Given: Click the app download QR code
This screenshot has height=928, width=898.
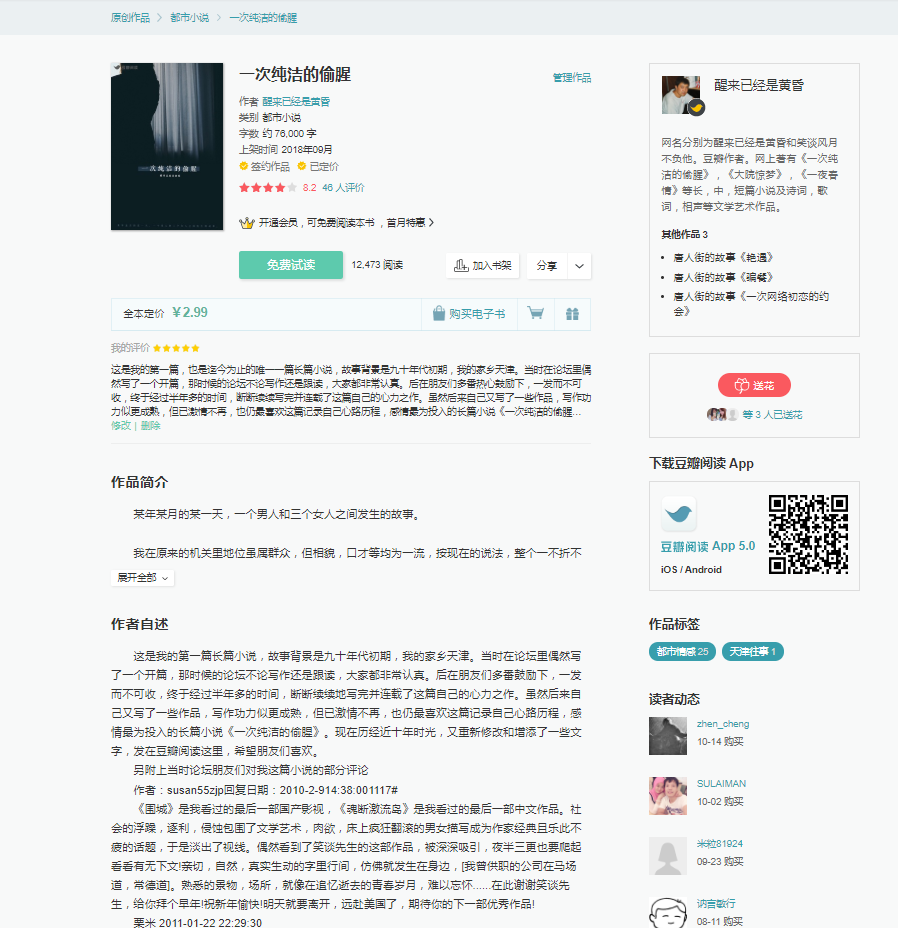Looking at the screenshot, I should point(808,534).
